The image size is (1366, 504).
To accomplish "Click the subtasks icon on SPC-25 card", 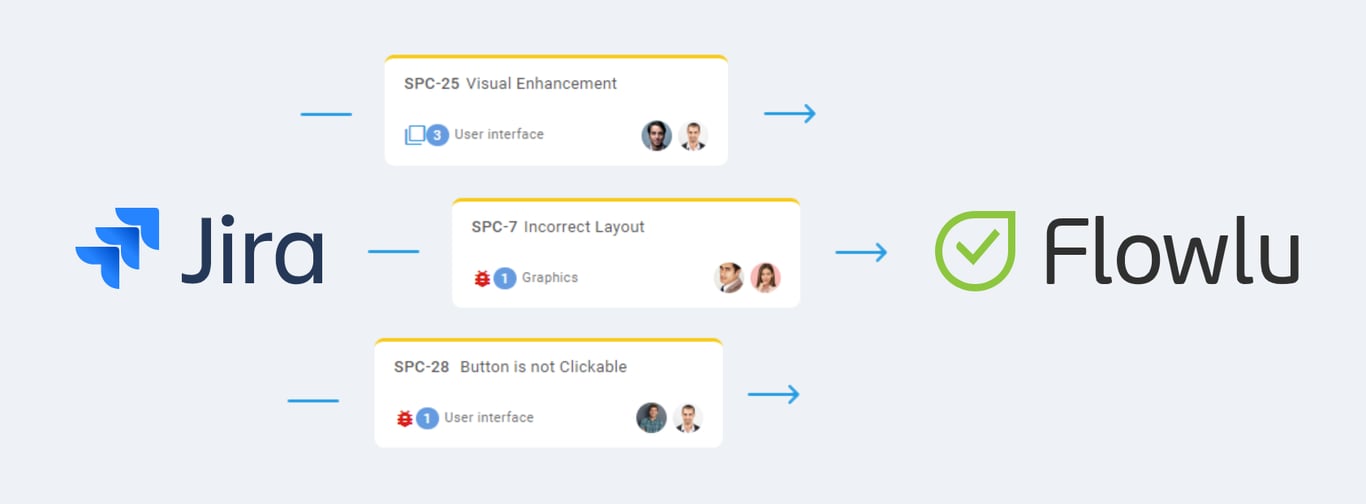I will click(414, 135).
